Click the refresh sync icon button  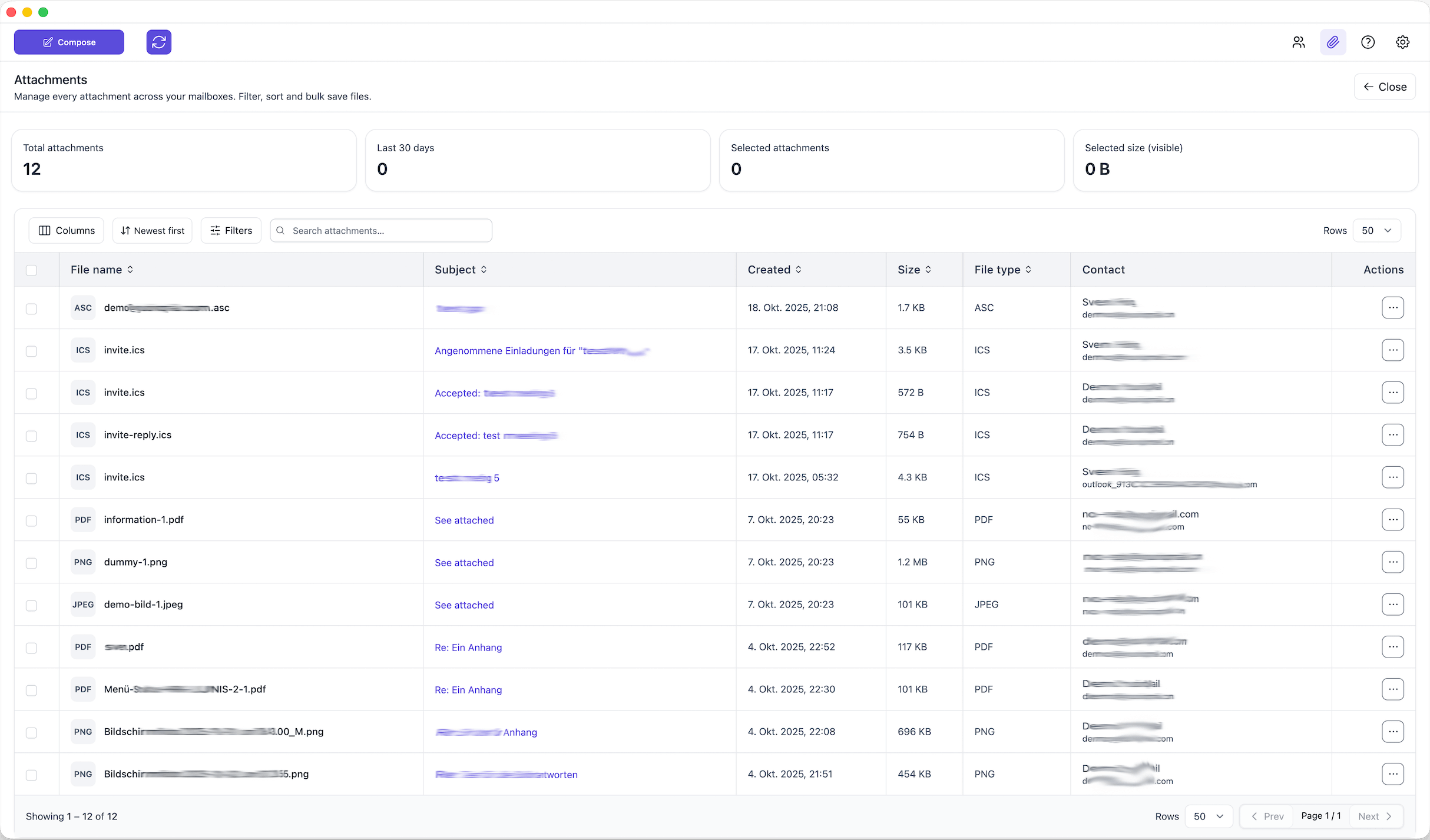coord(158,42)
